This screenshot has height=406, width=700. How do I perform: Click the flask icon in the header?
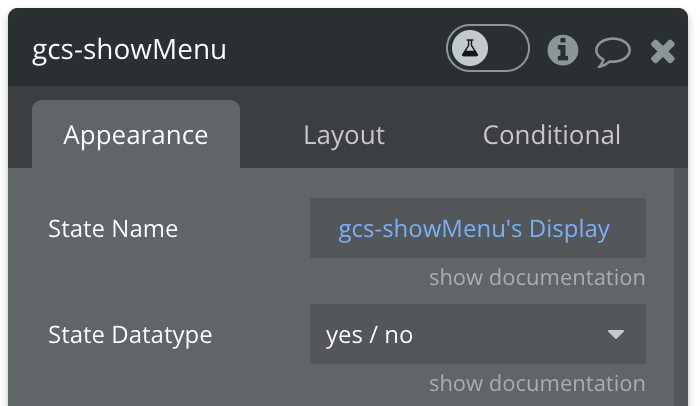(x=469, y=48)
